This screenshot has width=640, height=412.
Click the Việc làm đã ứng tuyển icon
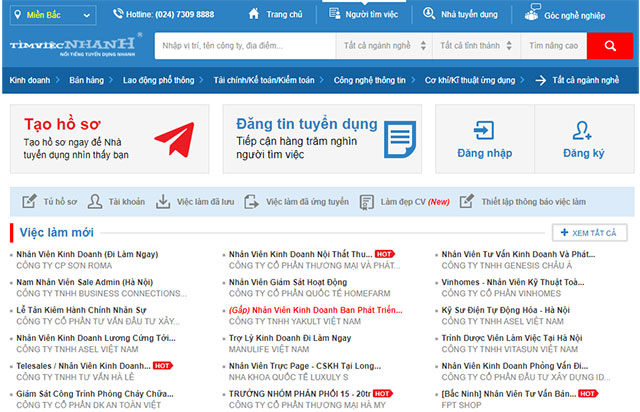(x=251, y=201)
